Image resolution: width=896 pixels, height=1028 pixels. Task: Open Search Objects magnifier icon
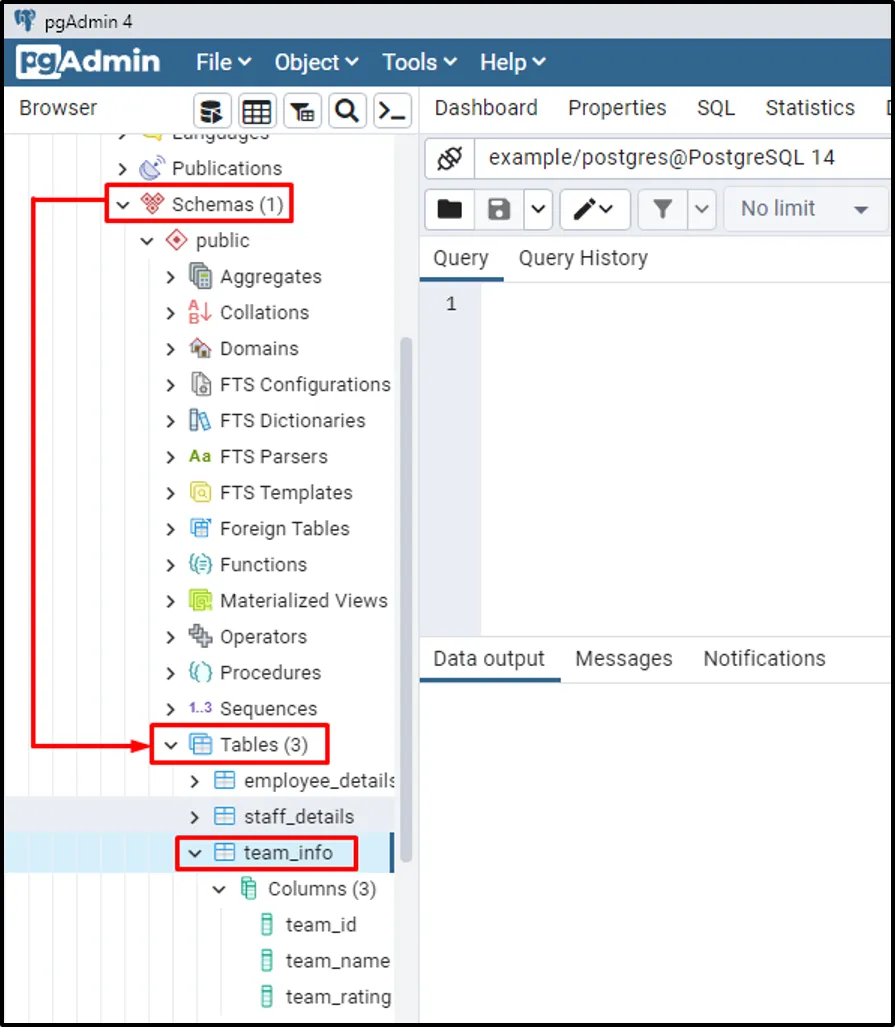click(x=347, y=111)
